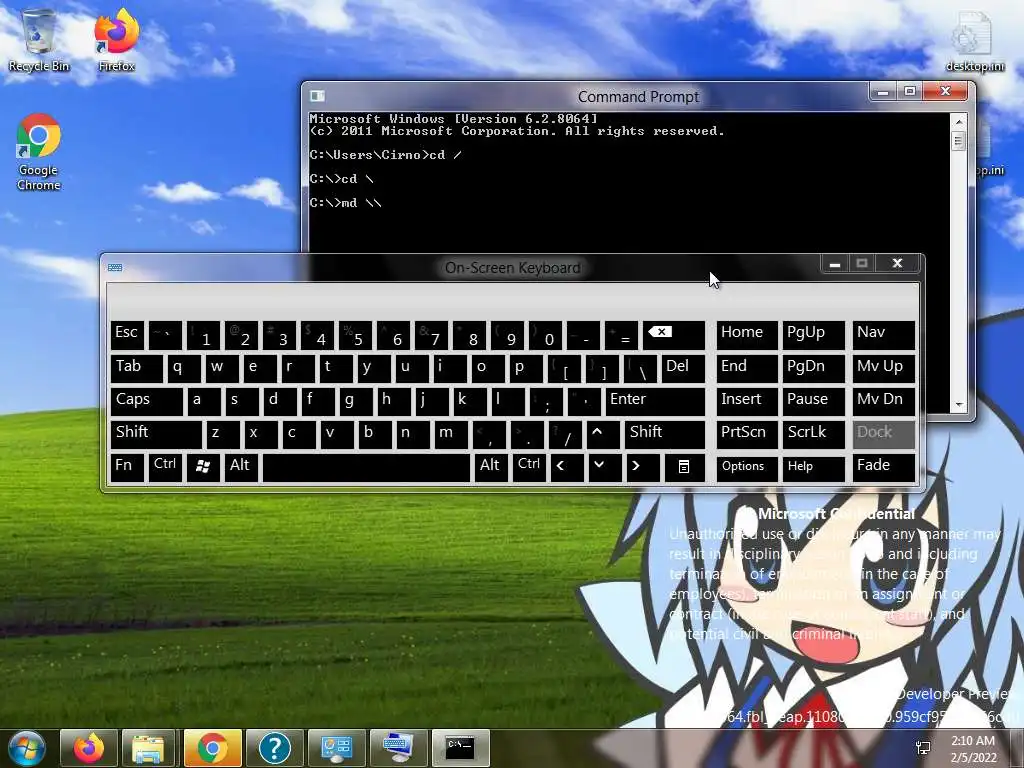Image resolution: width=1024 pixels, height=768 pixels.
Task: Click the letter m key
Action: click(x=451, y=434)
